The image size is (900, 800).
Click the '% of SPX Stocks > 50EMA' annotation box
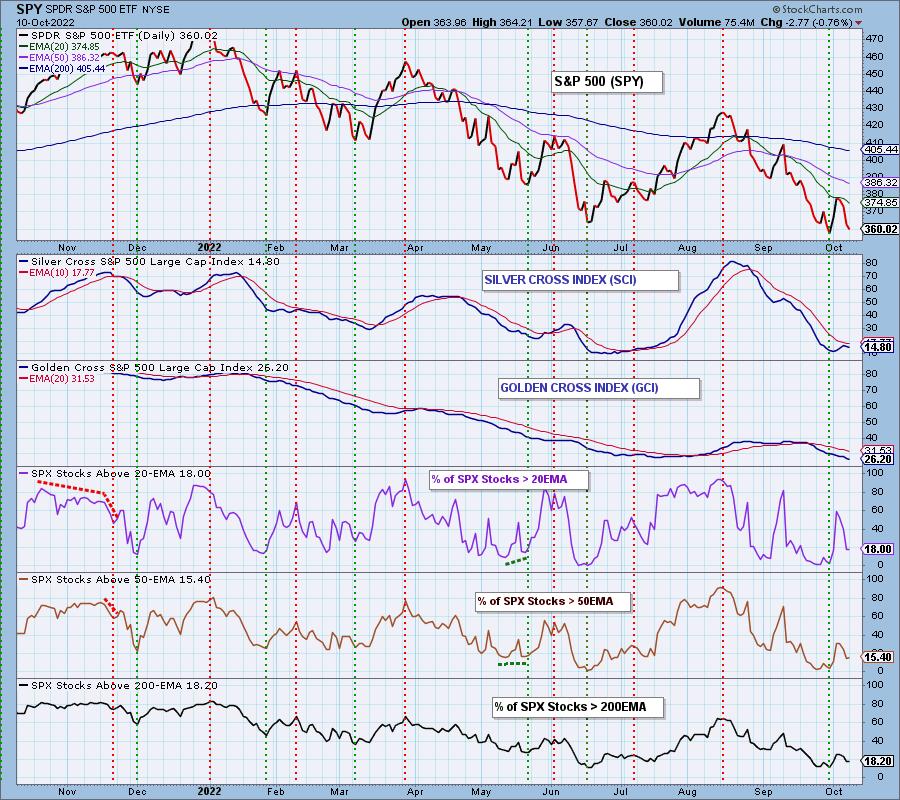click(x=553, y=601)
